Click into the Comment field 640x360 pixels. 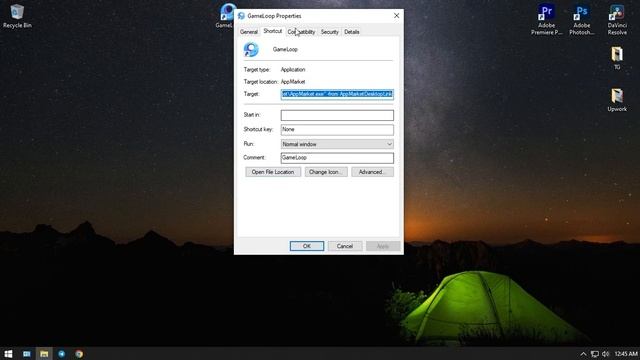(x=337, y=158)
